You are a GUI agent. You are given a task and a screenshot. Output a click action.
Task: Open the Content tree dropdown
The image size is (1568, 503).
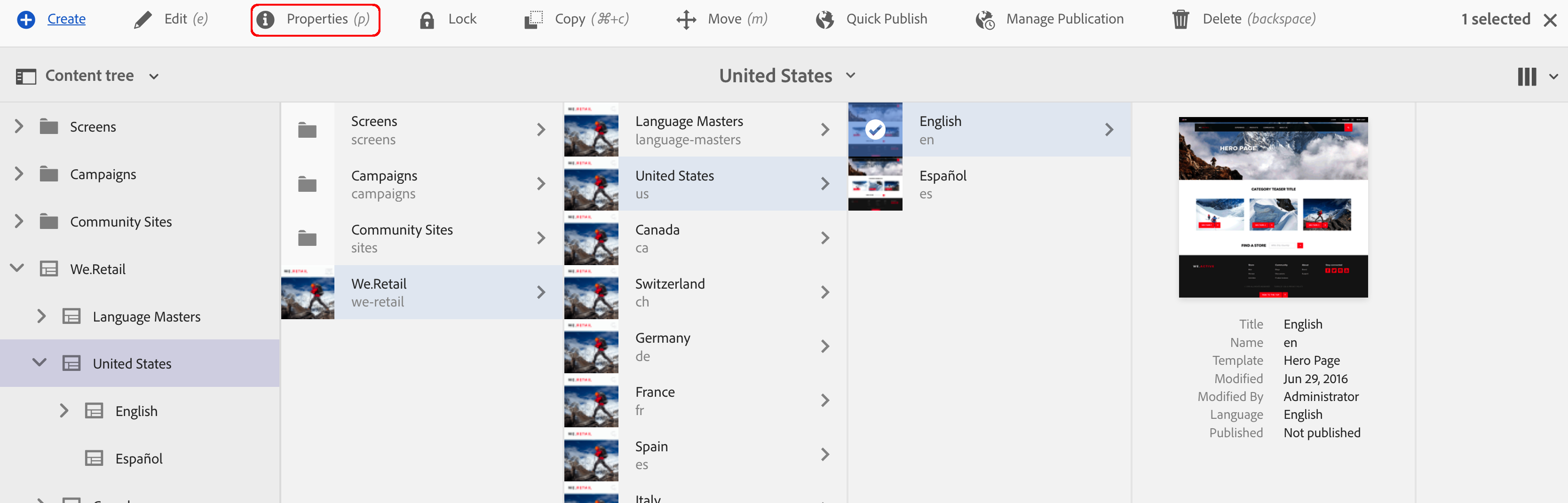[x=153, y=77]
